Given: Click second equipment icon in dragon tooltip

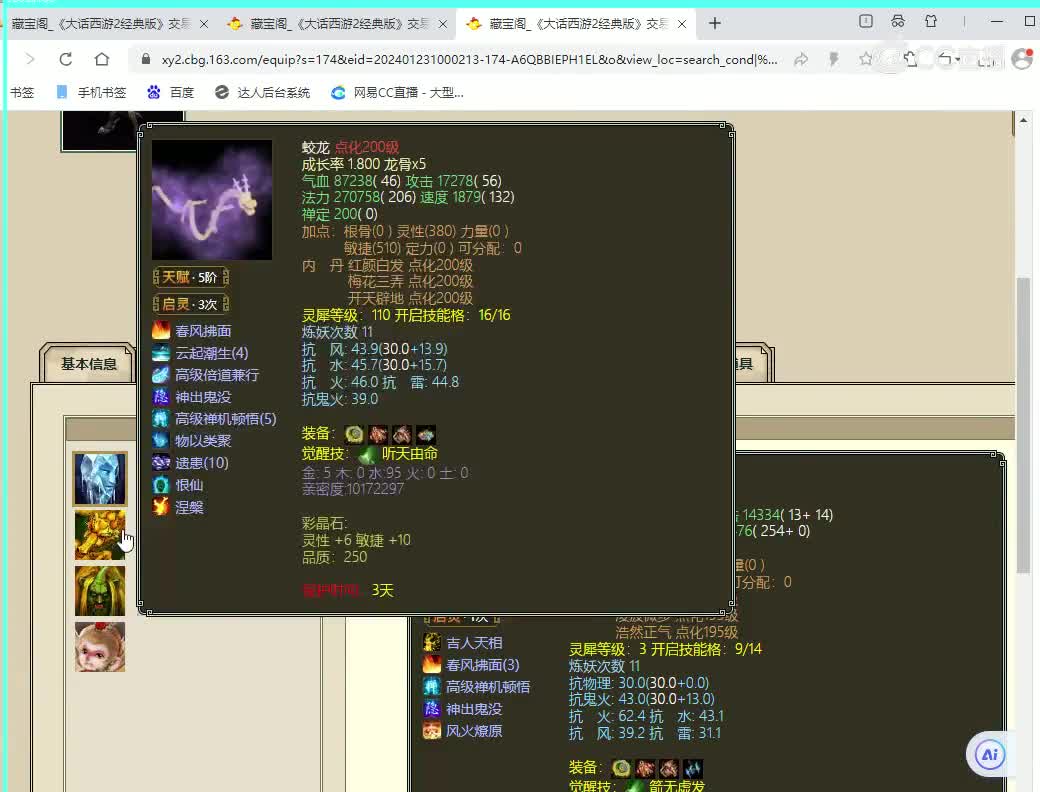Looking at the screenshot, I should click(x=378, y=434).
